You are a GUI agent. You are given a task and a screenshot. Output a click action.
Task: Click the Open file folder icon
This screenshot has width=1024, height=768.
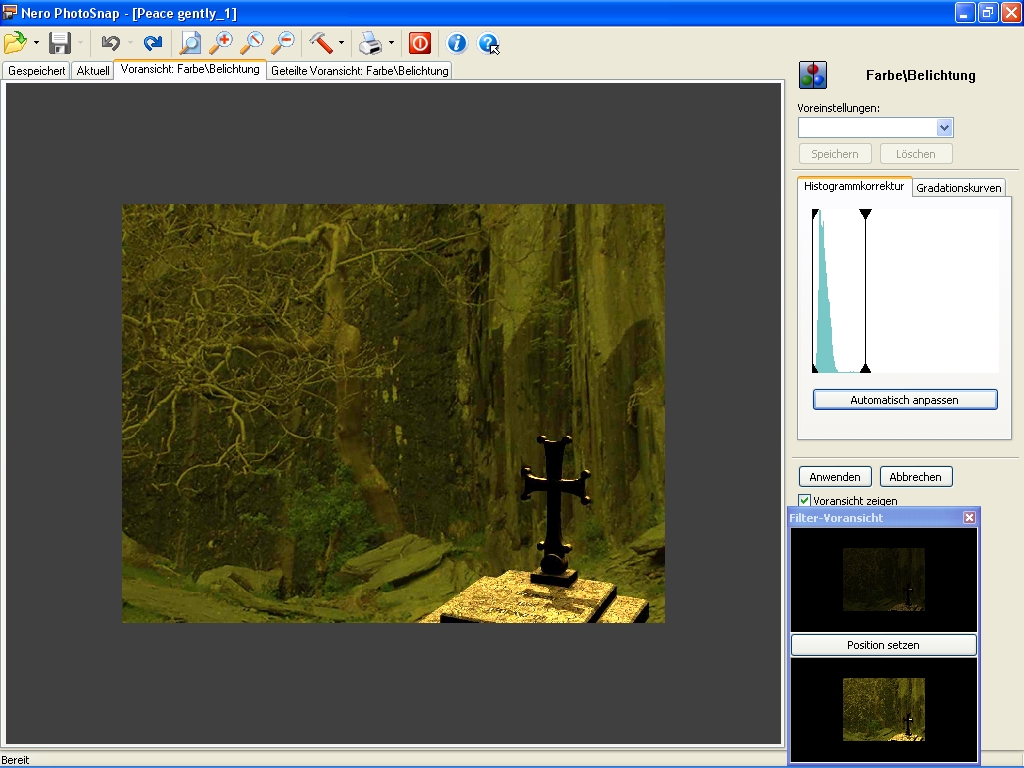click(x=15, y=43)
